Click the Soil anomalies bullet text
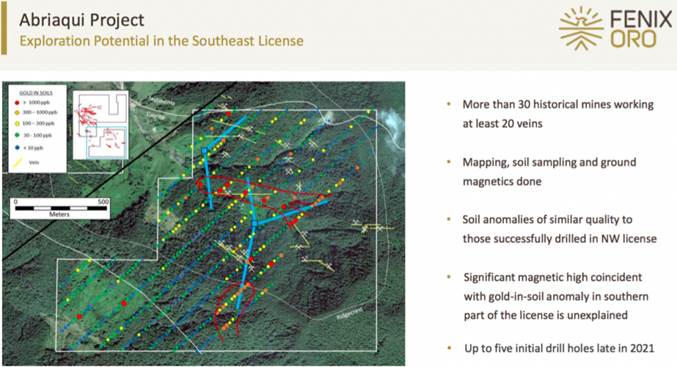 point(560,229)
